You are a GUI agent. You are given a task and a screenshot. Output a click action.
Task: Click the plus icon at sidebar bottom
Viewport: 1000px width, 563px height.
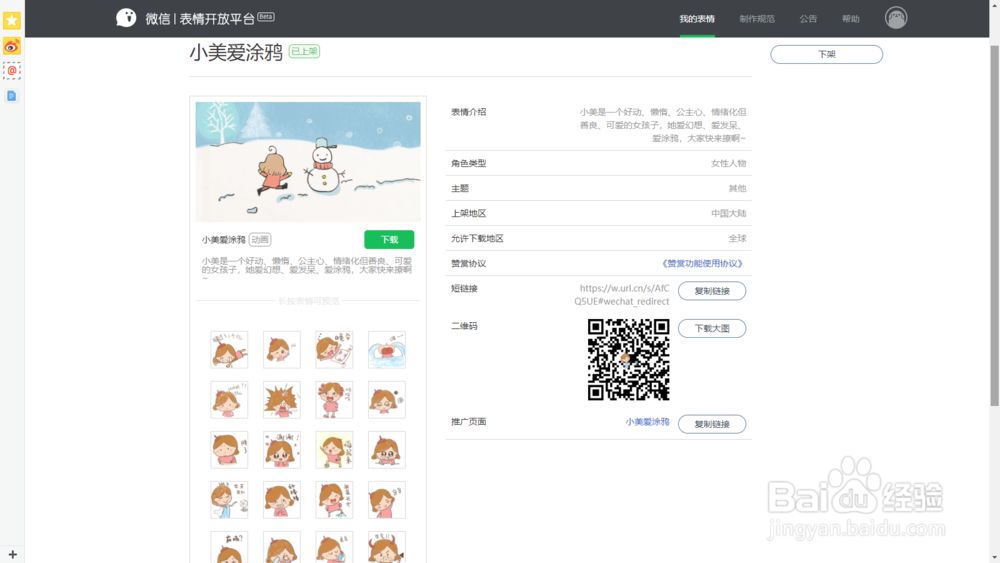[12, 554]
